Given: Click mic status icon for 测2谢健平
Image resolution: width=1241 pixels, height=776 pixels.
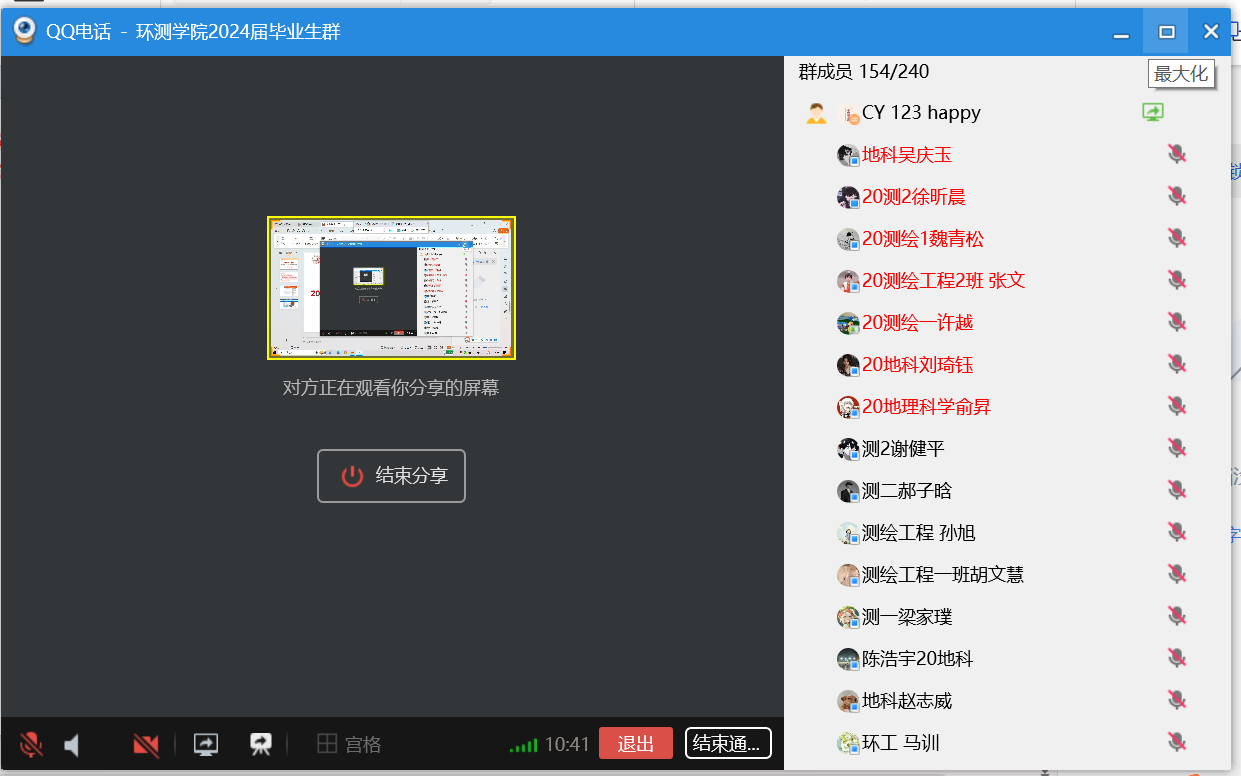Looking at the screenshot, I should click(1177, 449).
